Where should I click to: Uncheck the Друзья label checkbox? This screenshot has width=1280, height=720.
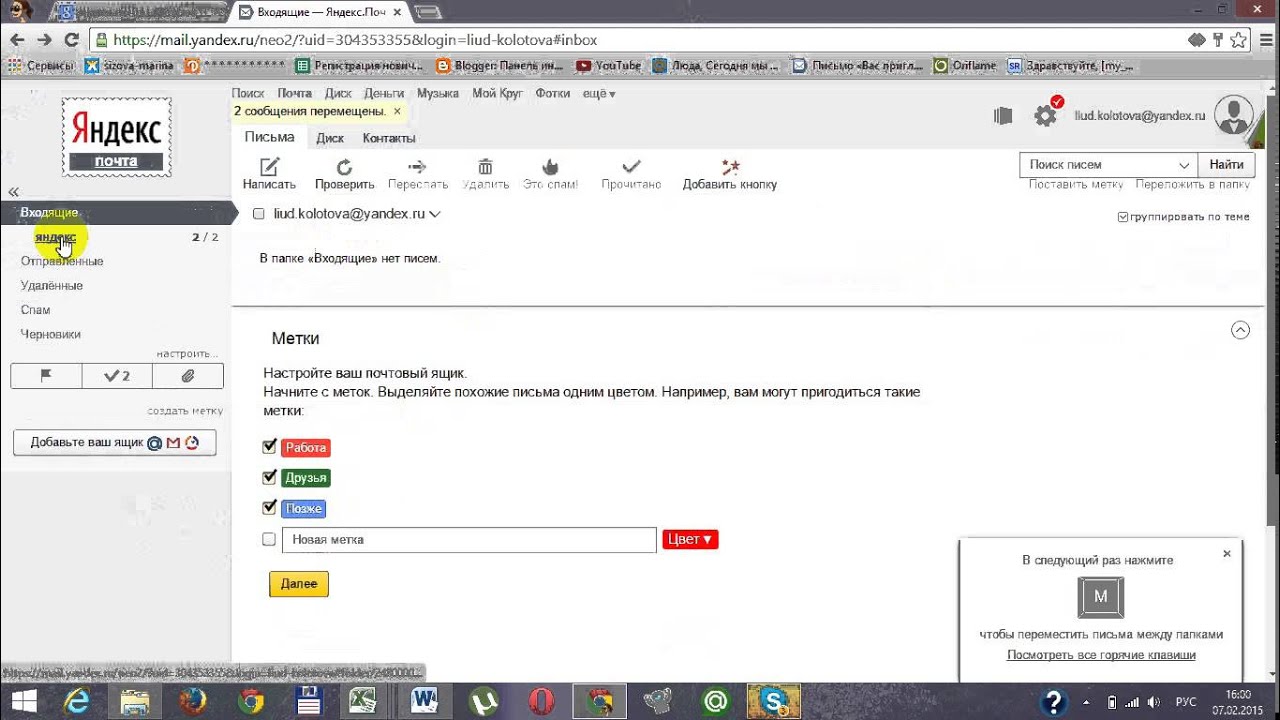269,477
